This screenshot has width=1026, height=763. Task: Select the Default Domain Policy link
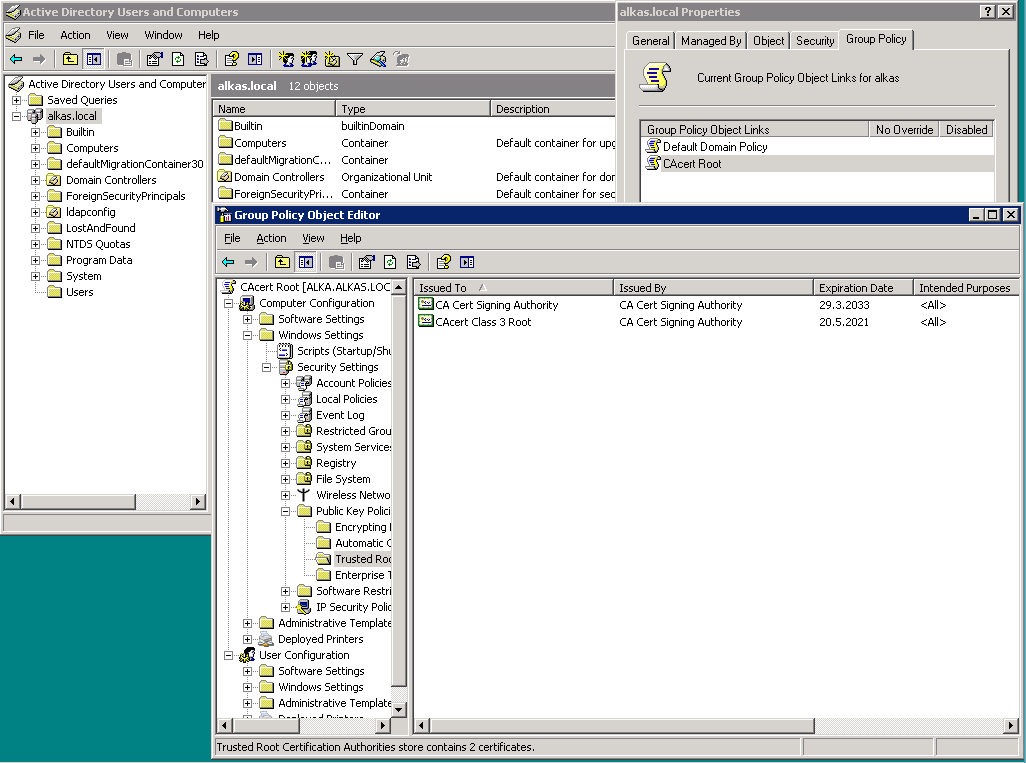click(715, 147)
